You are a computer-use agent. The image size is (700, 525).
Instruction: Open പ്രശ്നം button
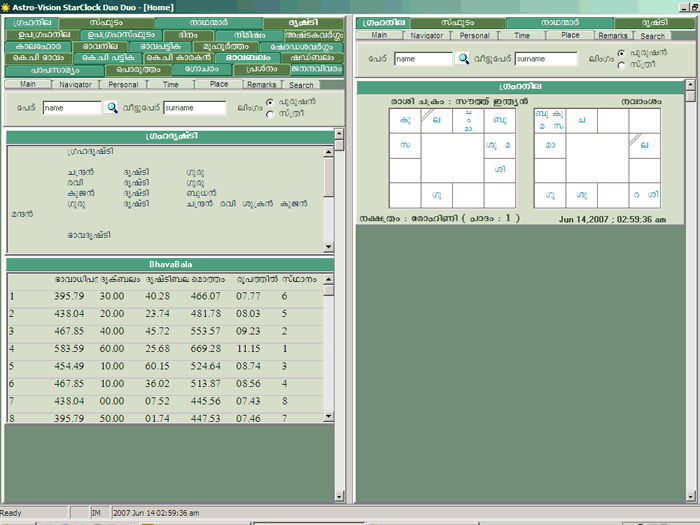261,70
